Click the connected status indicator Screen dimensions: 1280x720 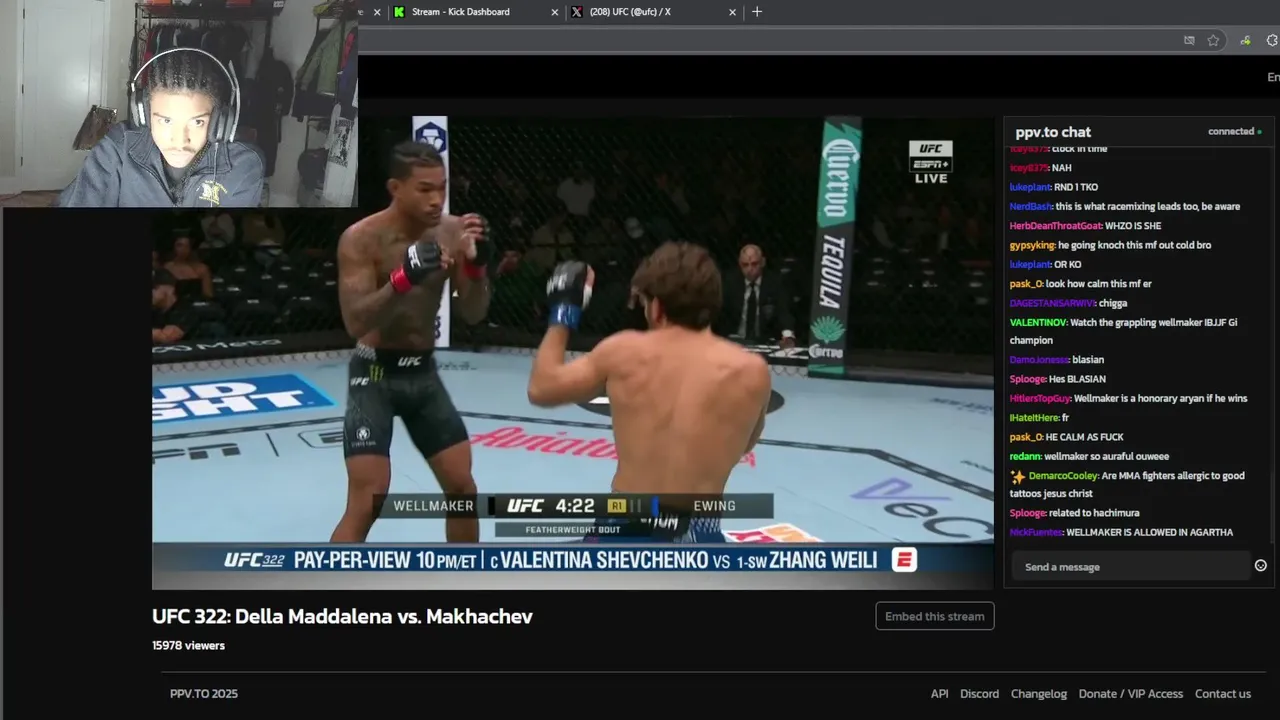click(1234, 131)
